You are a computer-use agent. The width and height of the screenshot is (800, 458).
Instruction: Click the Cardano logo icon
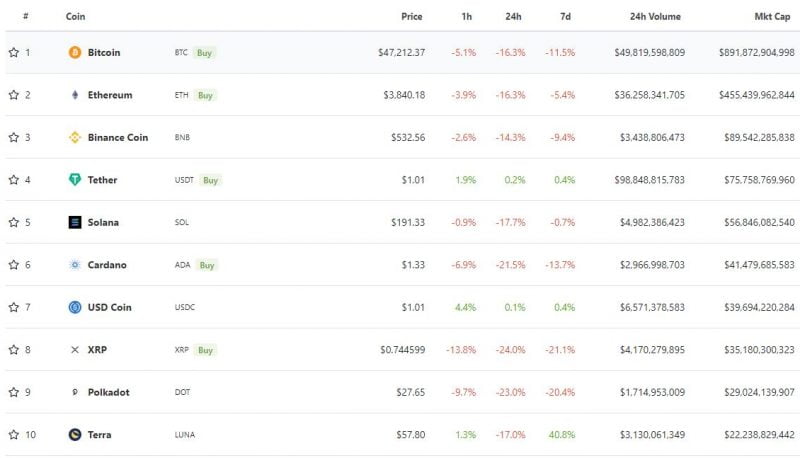coord(75,265)
